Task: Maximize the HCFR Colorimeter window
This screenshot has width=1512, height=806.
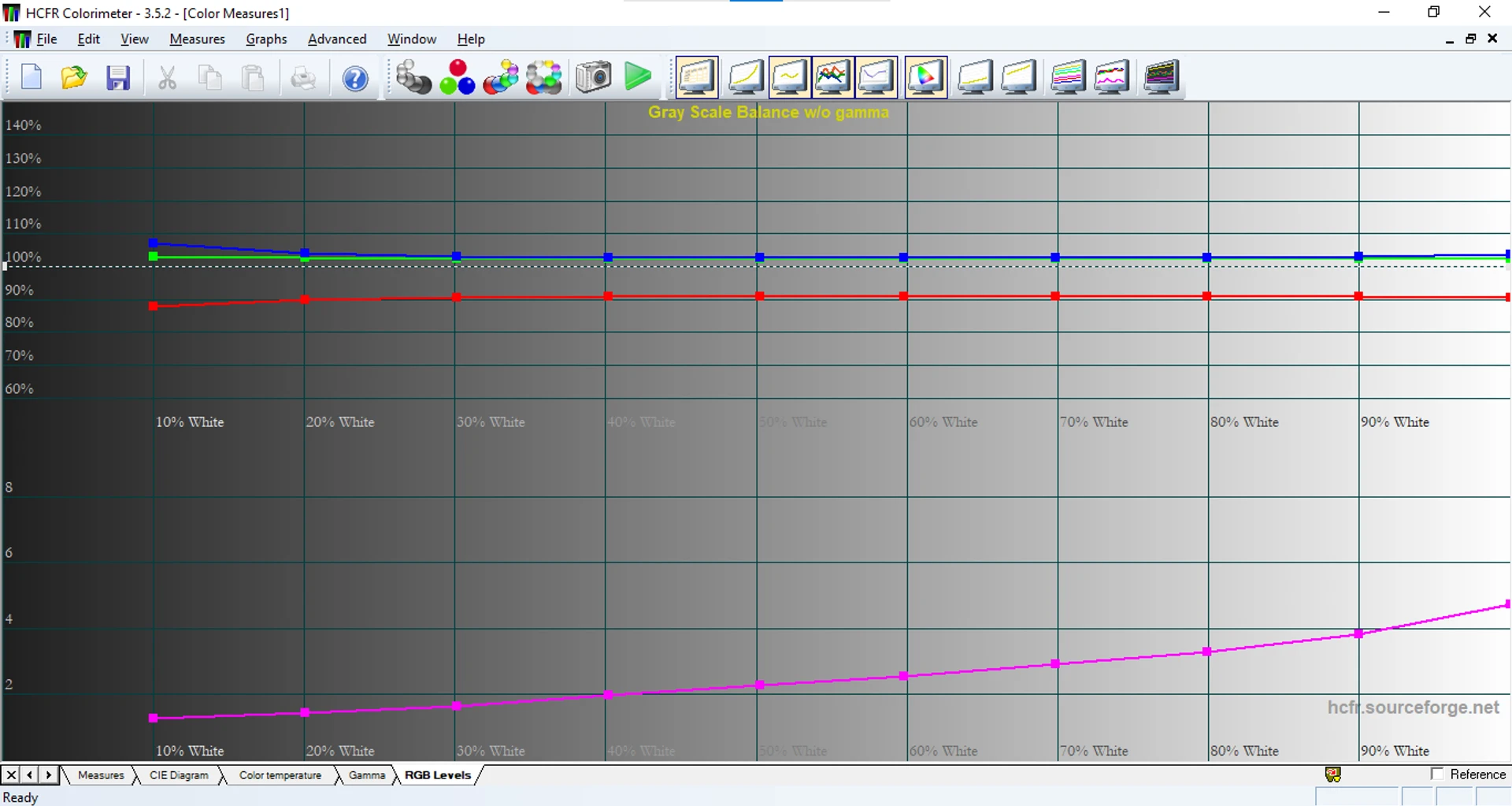Action: pos(1433,12)
